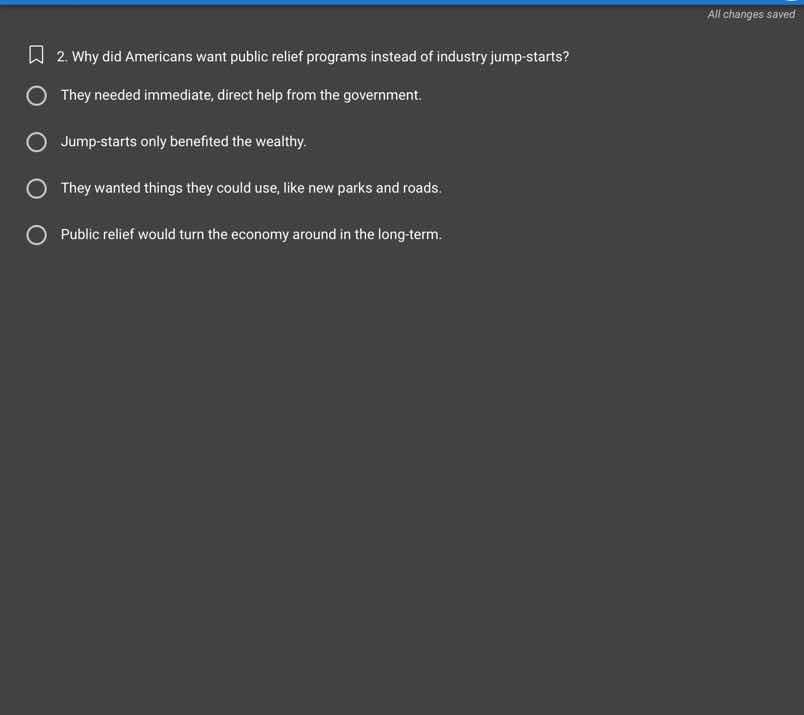This screenshot has width=804, height=715.
Task: Click the question 2 prompt text
Action: [x=313, y=56]
